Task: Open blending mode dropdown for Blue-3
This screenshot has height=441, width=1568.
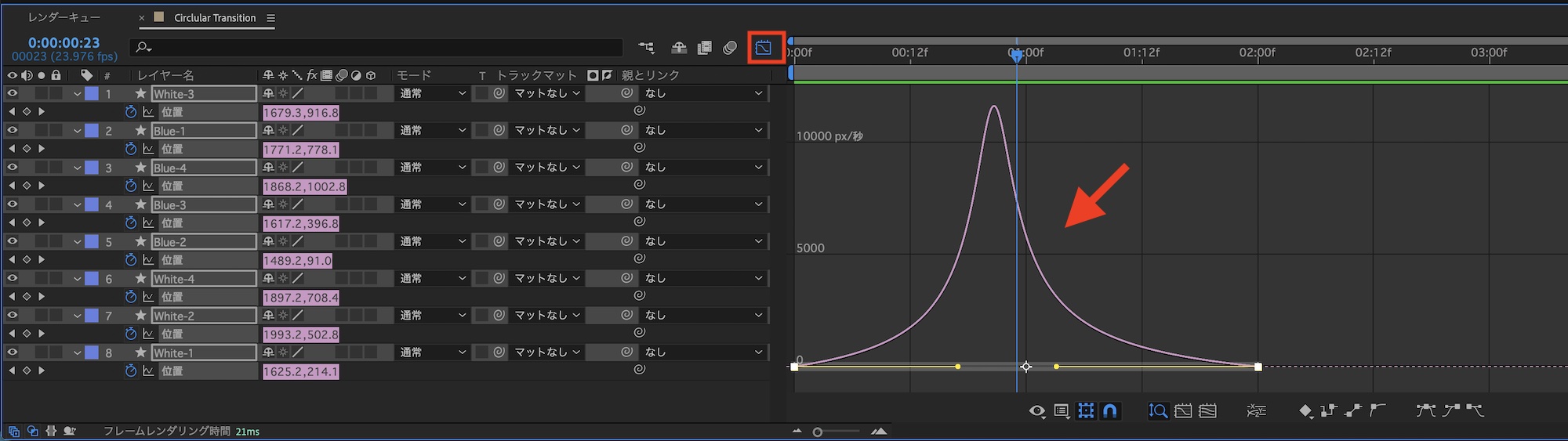Action: click(432, 204)
